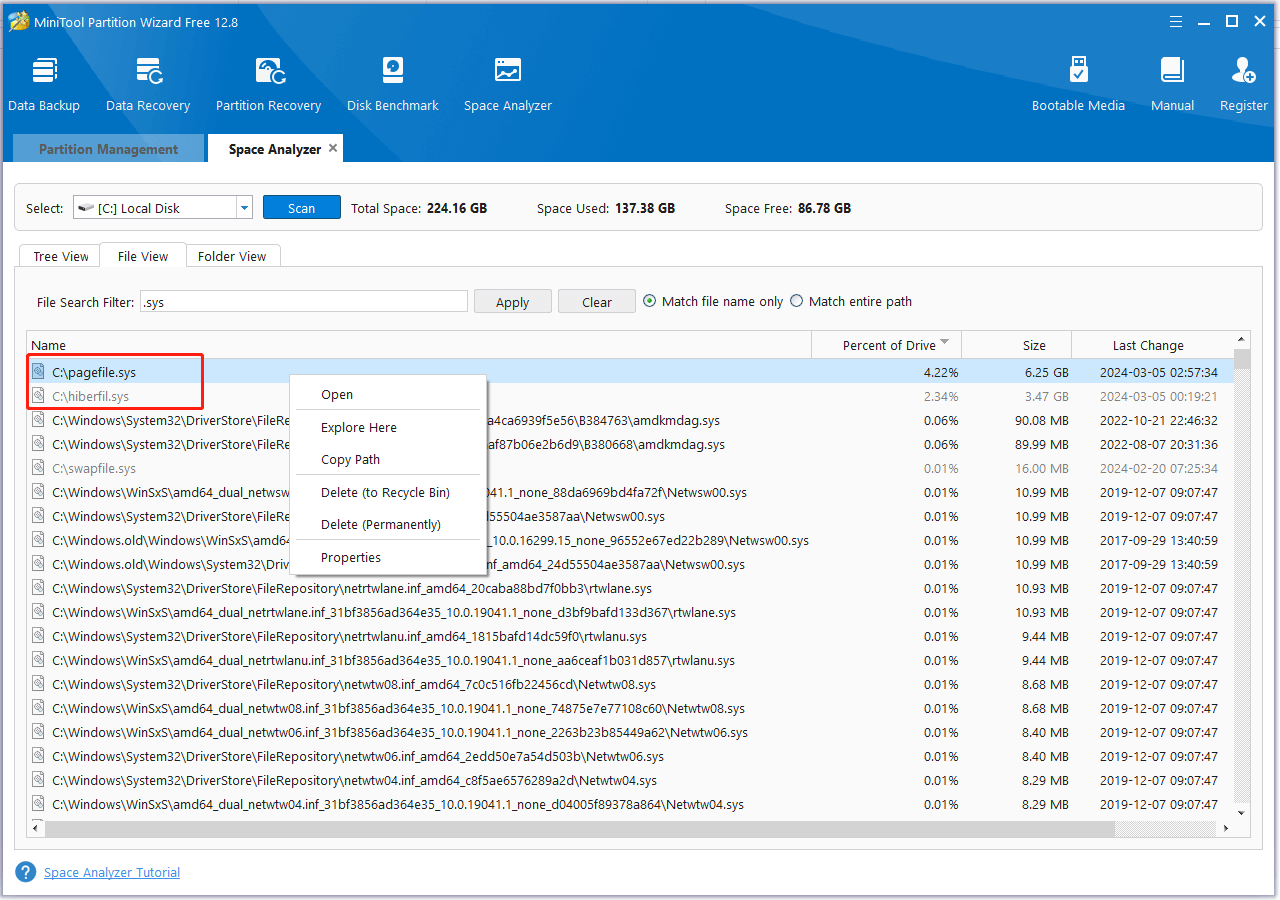Open the drive selection dropdown
This screenshot has width=1280, height=900.
point(245,208)
